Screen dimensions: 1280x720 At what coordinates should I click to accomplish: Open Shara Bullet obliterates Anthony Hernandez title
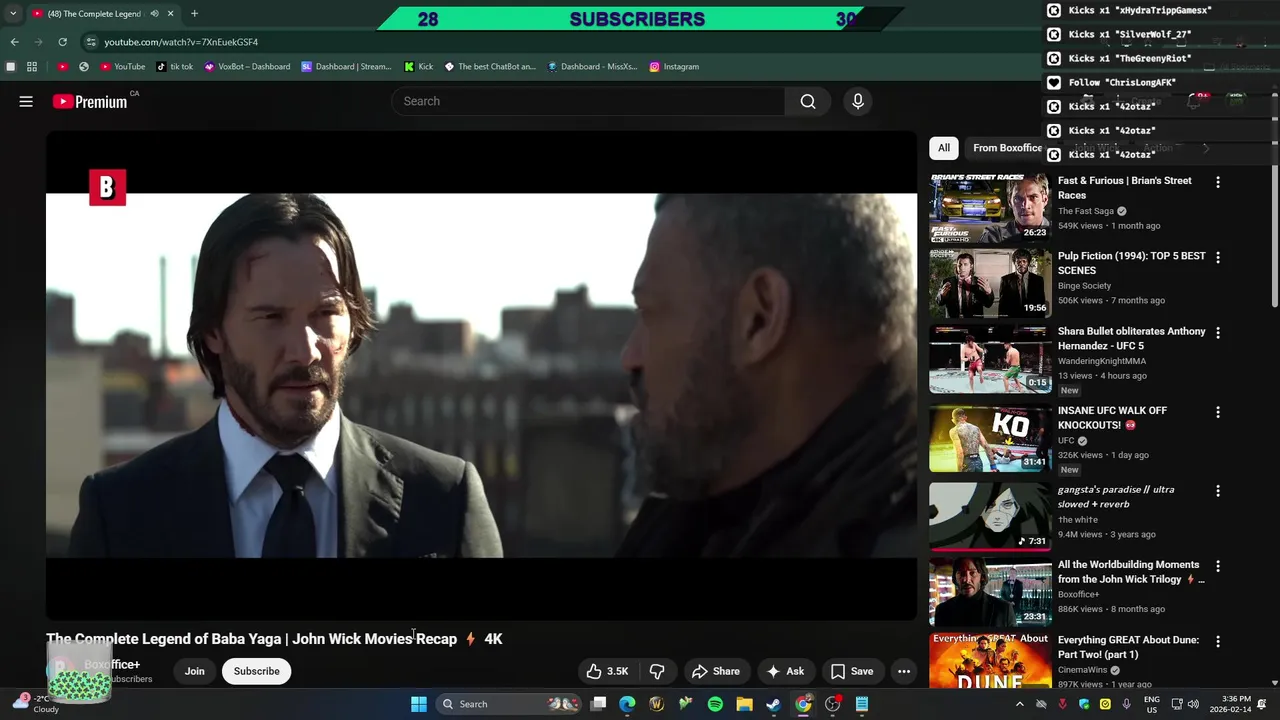(x=1132, y=338)
